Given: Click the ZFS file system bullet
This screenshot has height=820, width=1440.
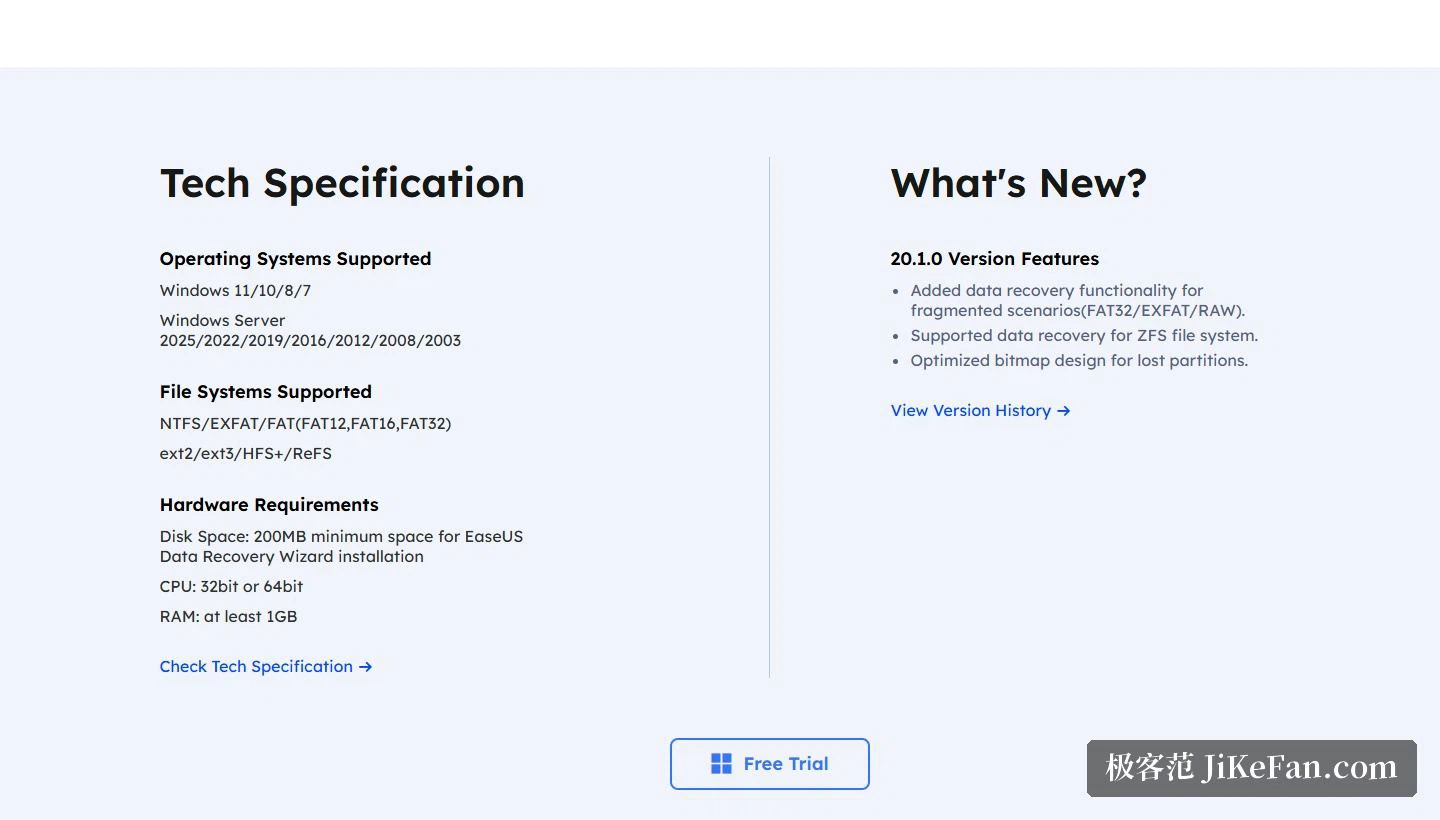Looking at the screenshot, I should coord(1084,336).
